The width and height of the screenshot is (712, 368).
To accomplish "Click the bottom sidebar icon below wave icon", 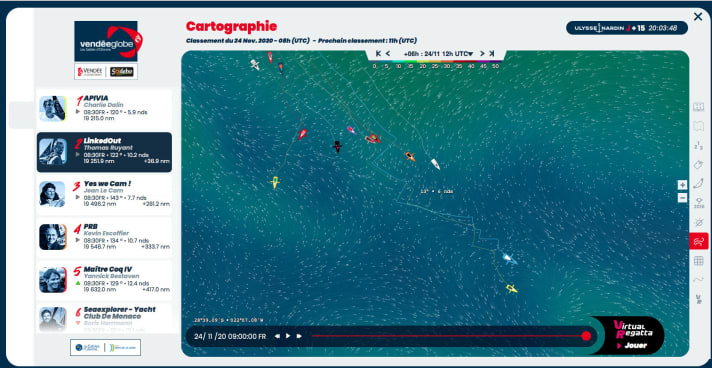I will coord(698,298).
